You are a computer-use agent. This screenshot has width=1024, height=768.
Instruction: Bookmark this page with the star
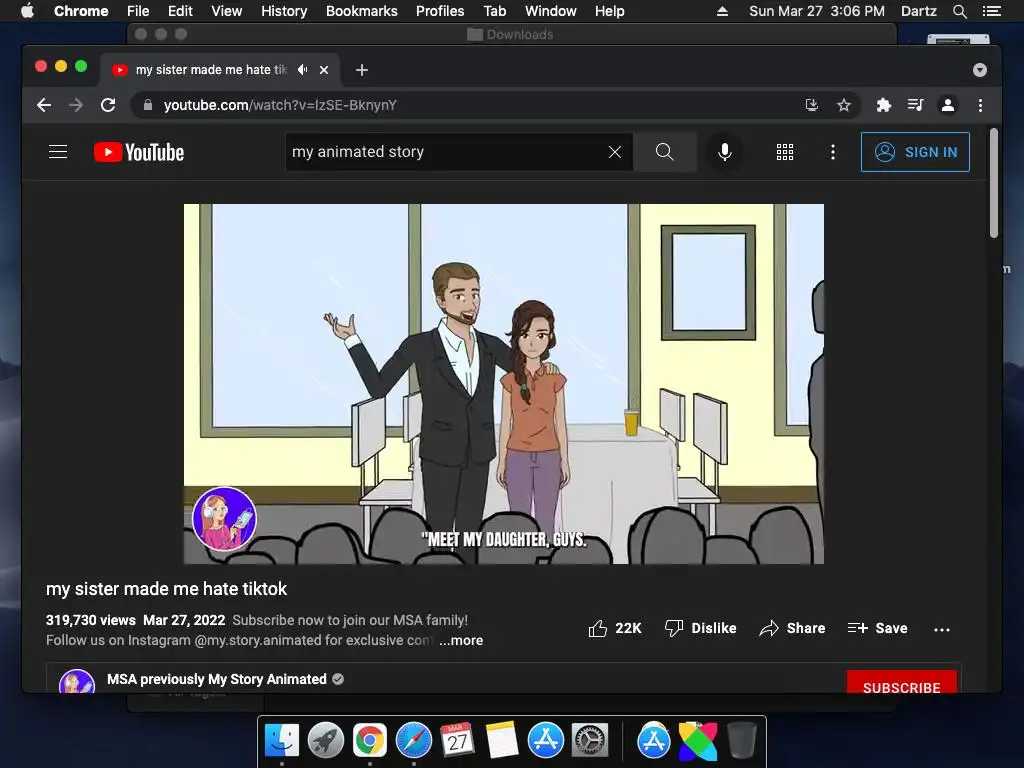(844, 105)
